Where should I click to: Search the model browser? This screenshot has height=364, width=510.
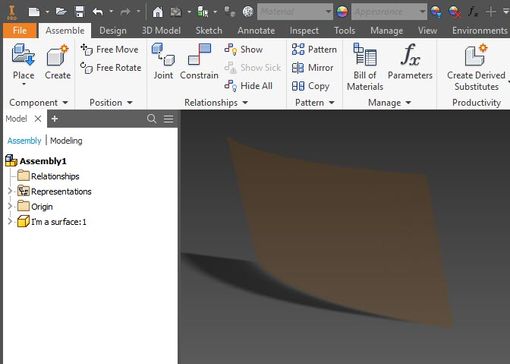tap(152, 119)
